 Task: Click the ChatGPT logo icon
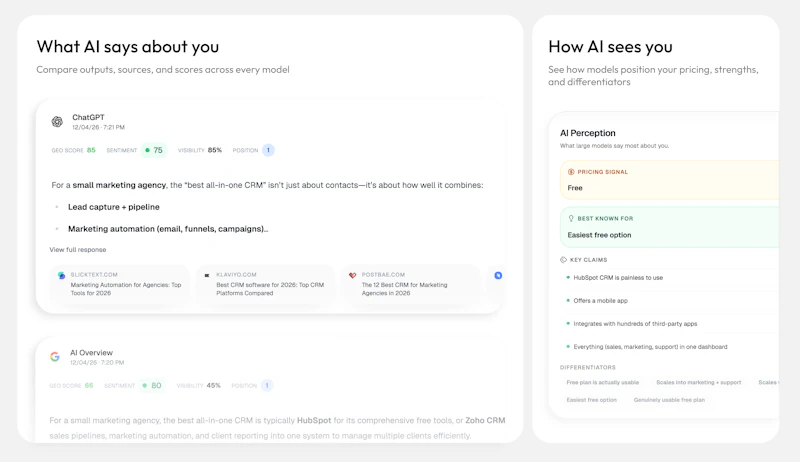(57, 121)
